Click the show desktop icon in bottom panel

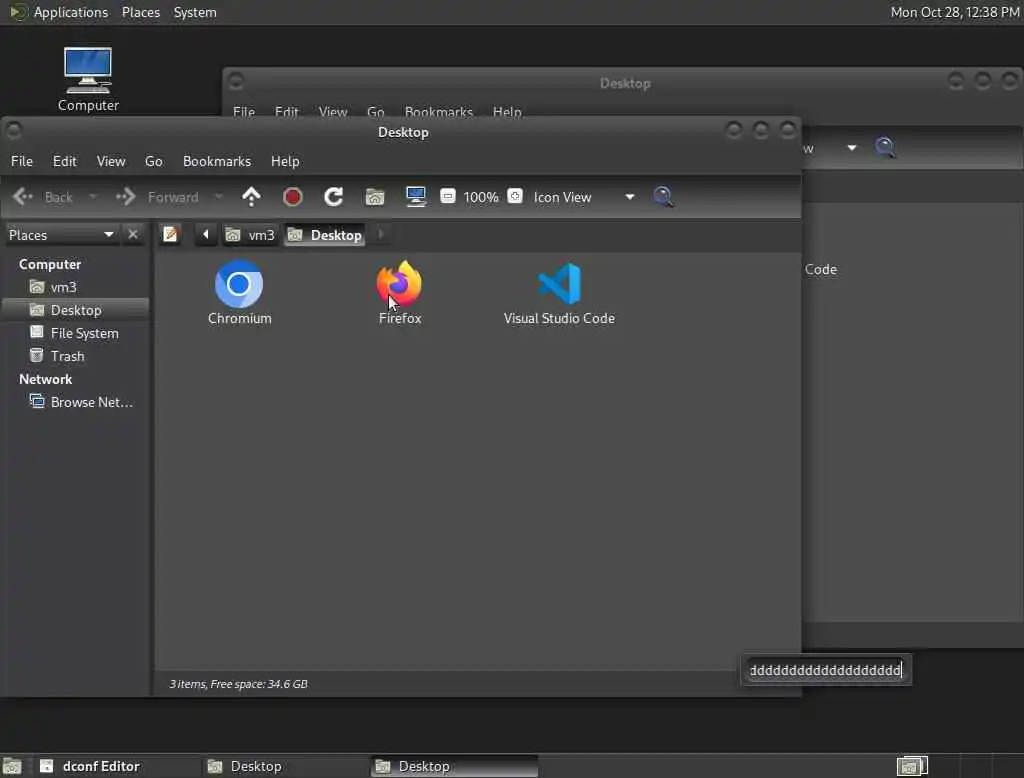point(12,766)
